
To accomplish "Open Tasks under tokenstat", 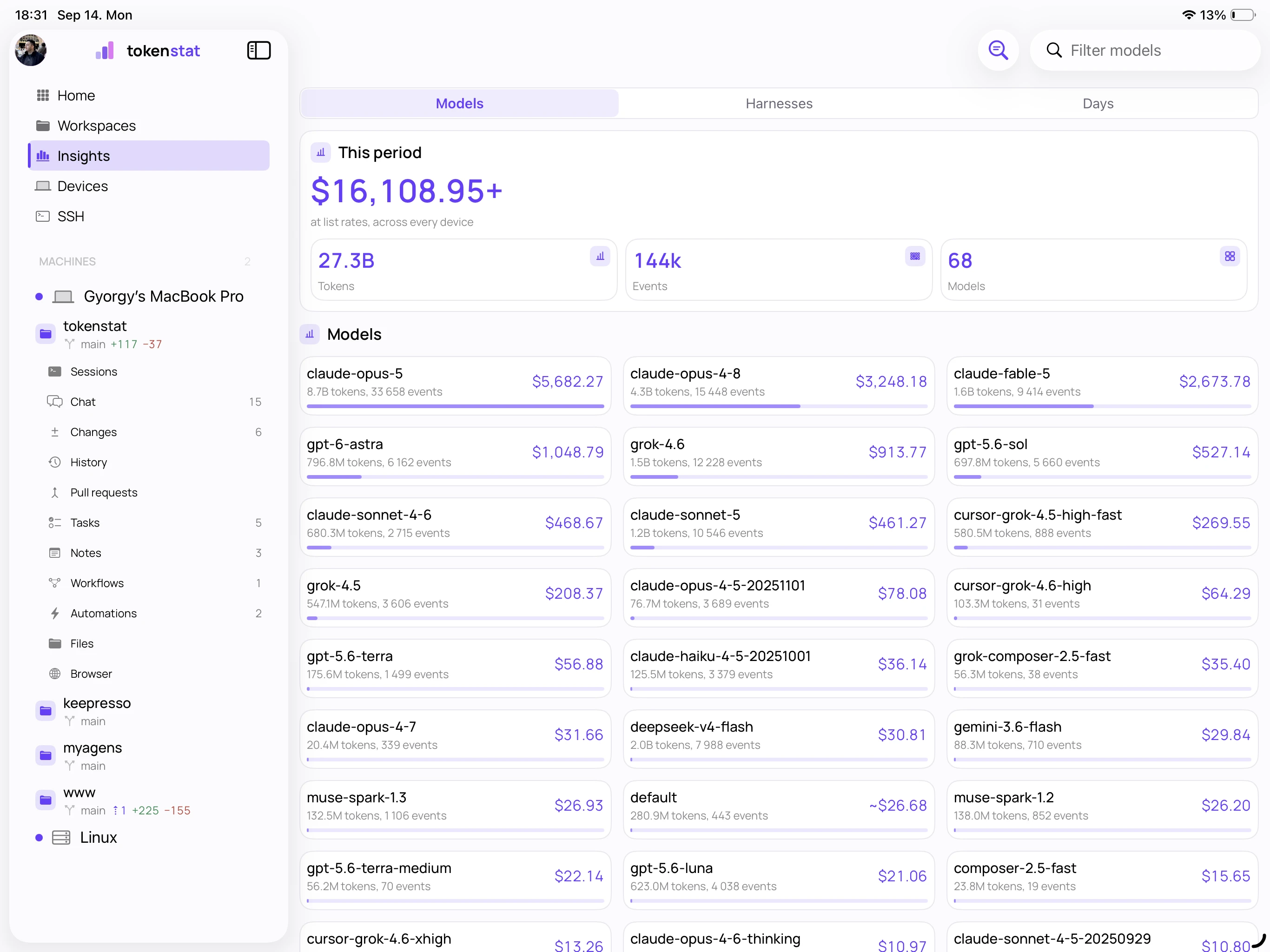I will (154, 522).
